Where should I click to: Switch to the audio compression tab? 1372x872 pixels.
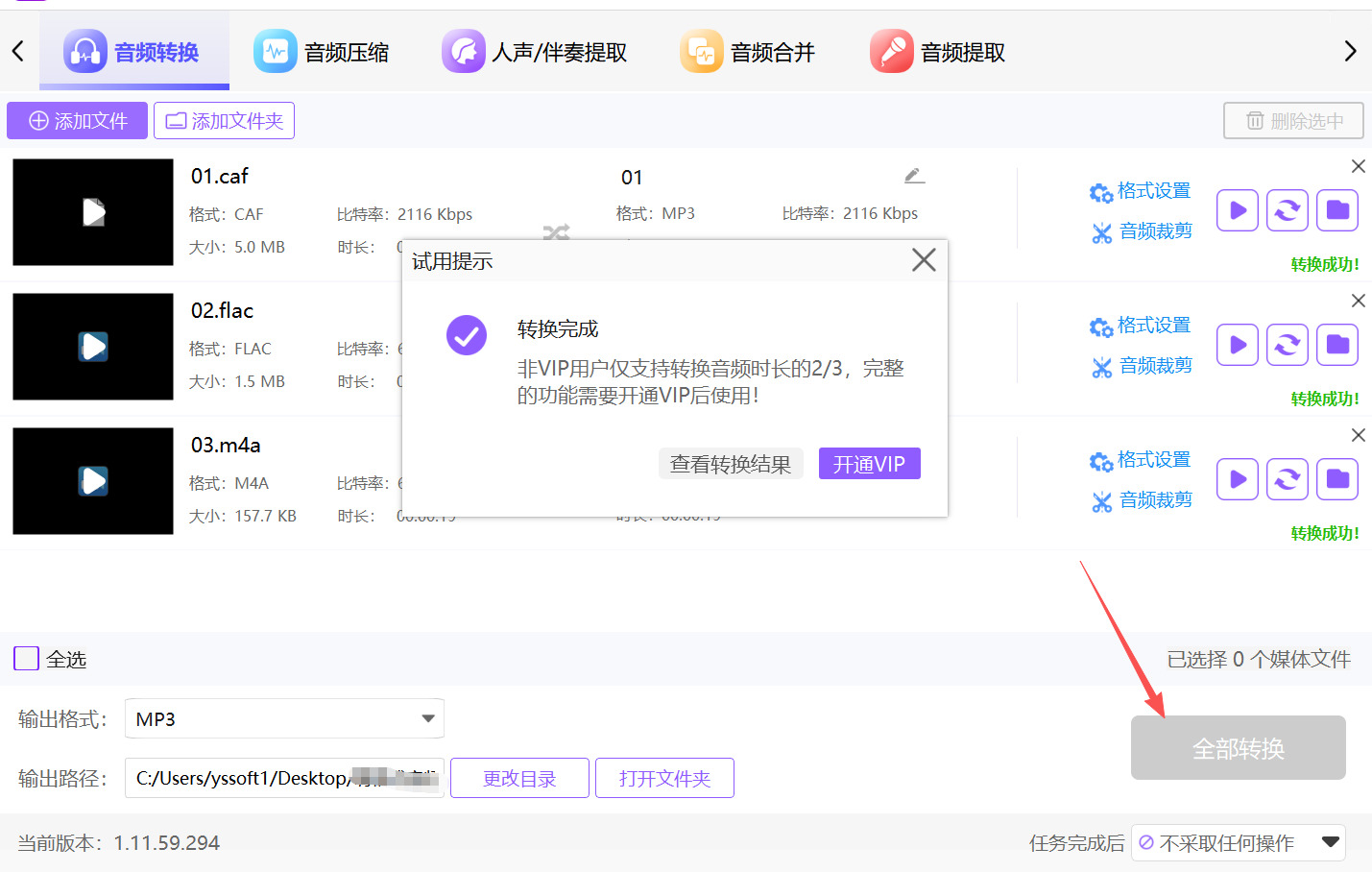[322, 52]
